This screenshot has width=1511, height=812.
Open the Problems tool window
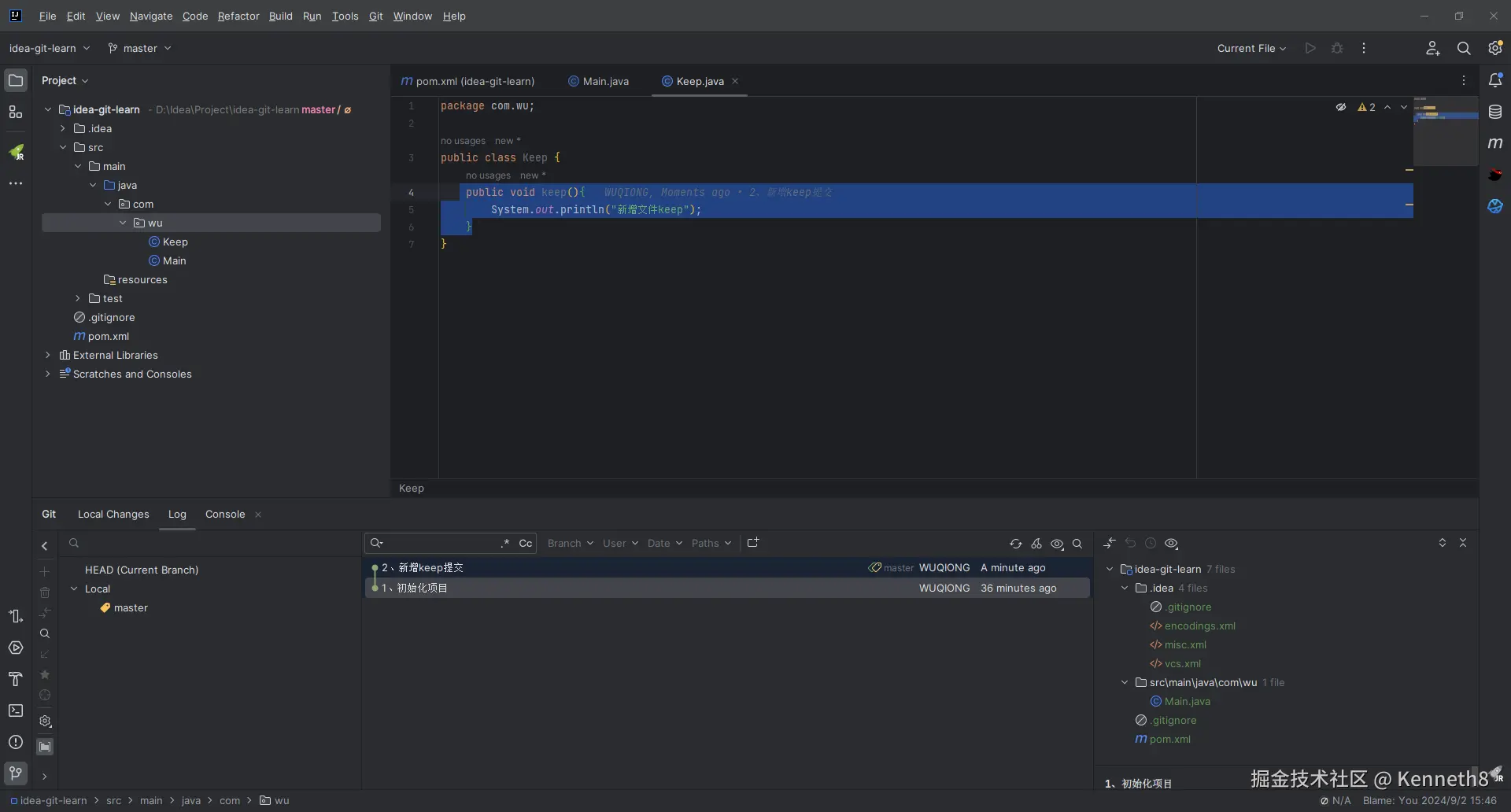click(16, 742)
